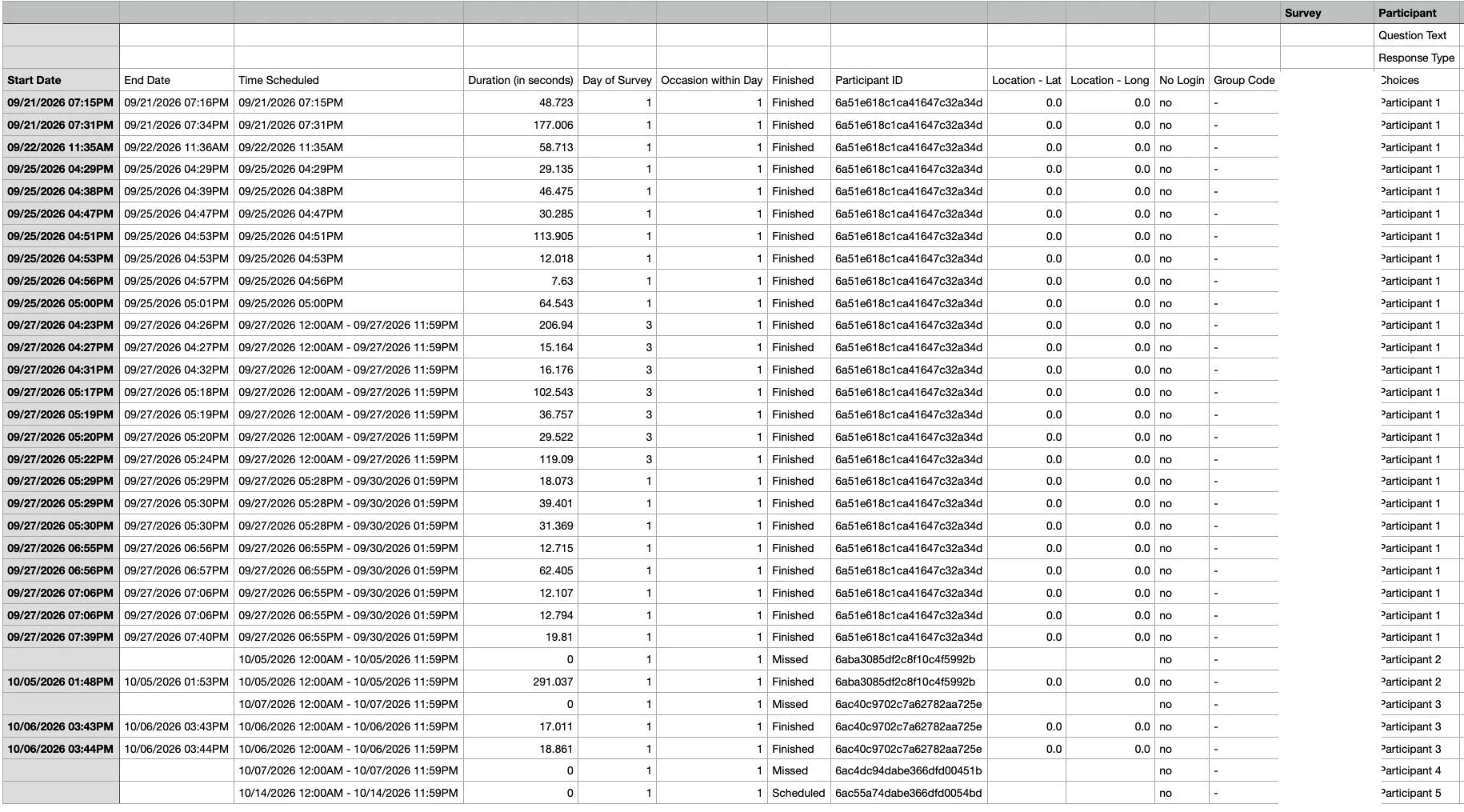Select duration value 17.011
Screen dimensions: 1464x812
click(x=521, y=726)
